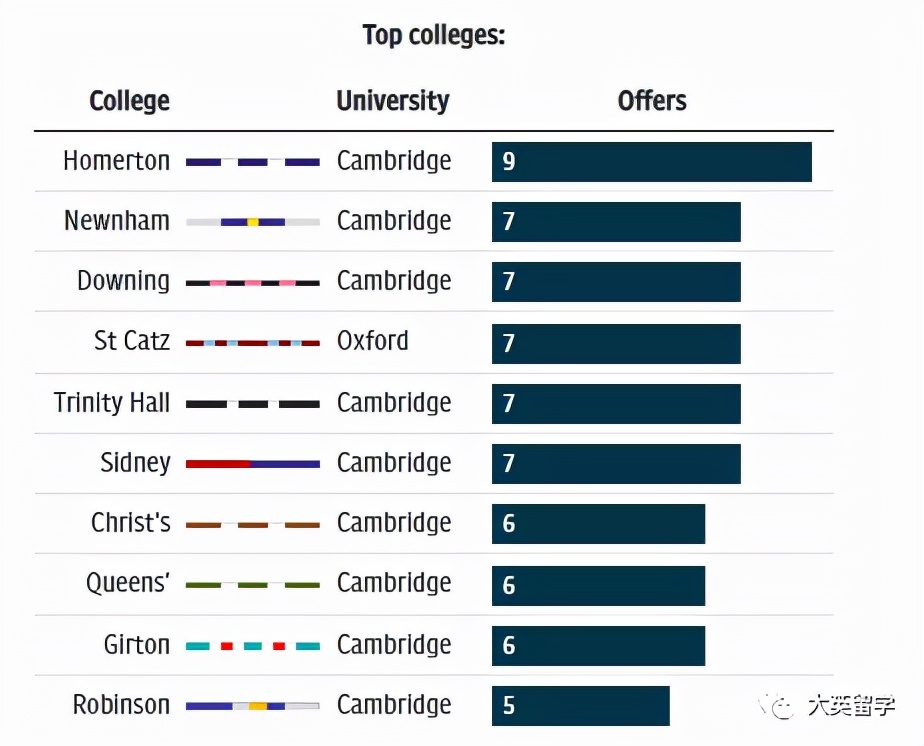Click Christ's brown dashed scarf stripe

pos(253,524)
